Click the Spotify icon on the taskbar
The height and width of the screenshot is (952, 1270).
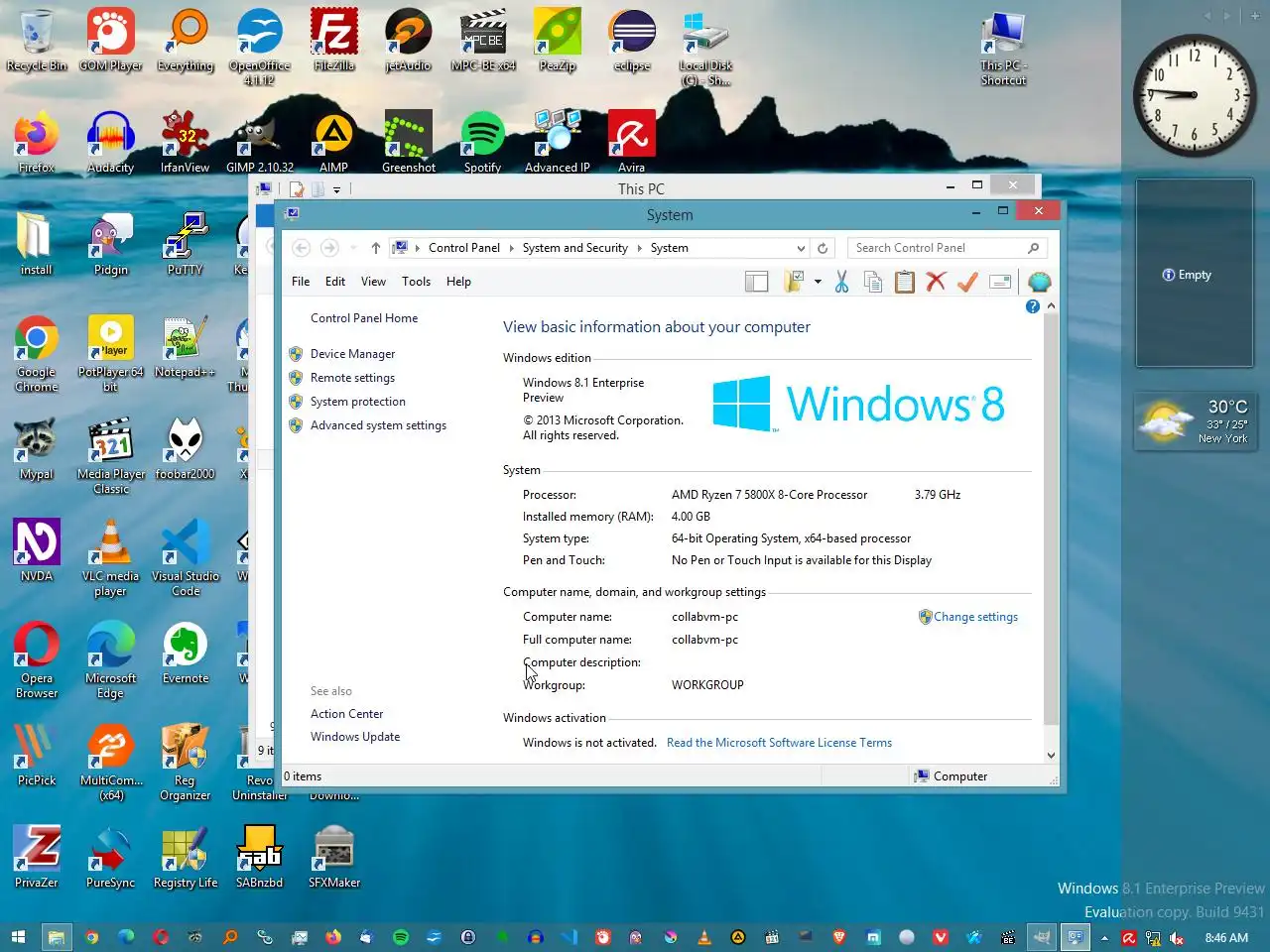point(401,937)
